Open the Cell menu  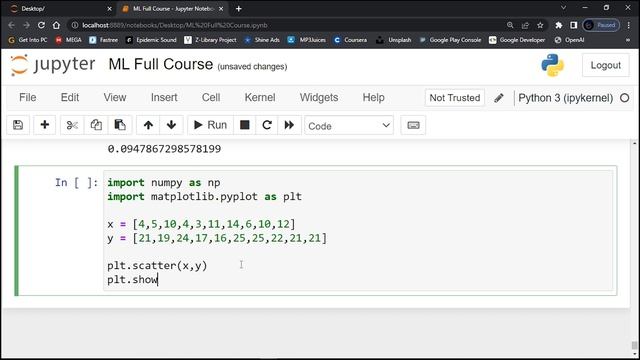[211, 98]
